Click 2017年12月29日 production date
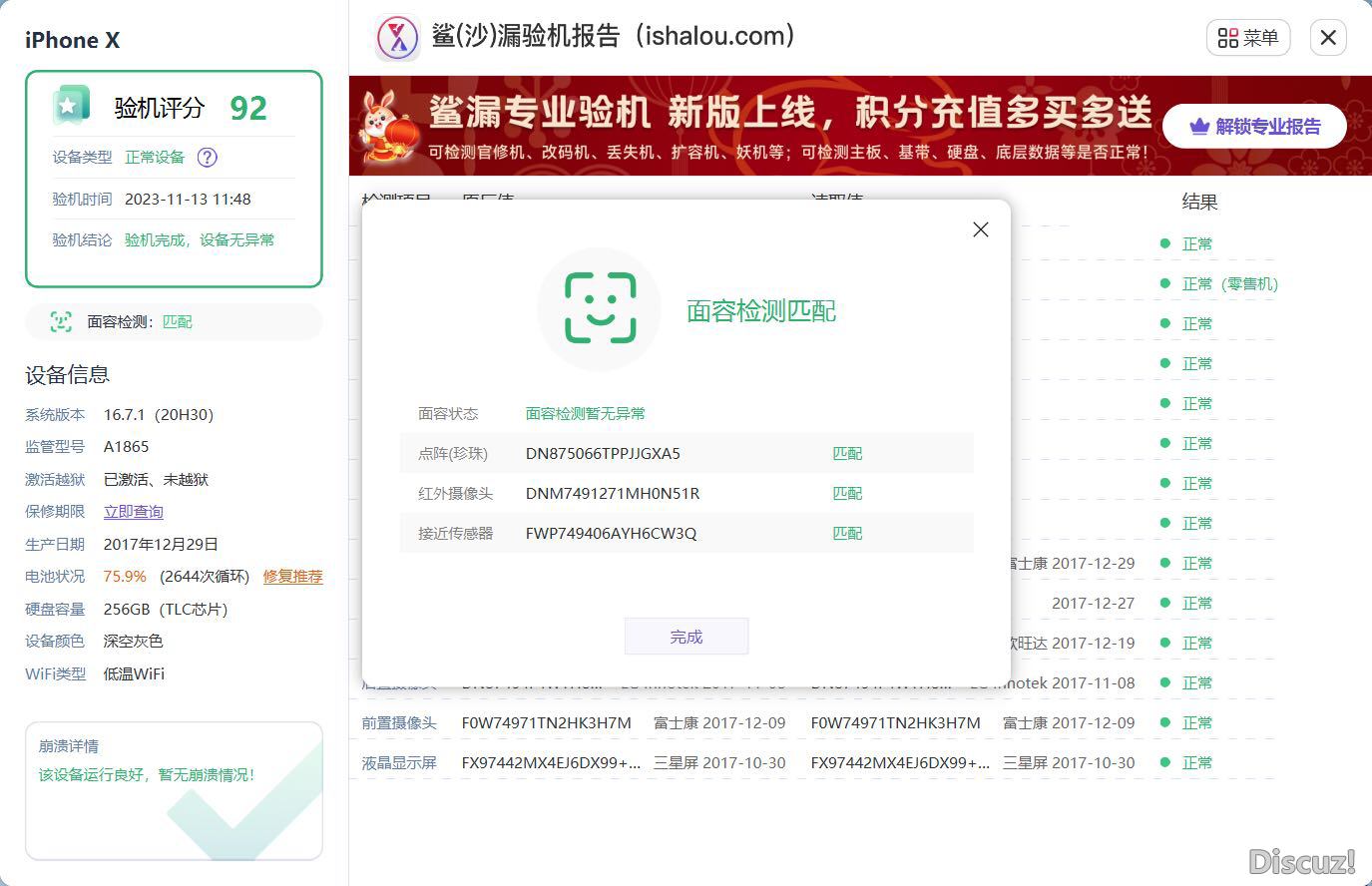Viewport: 1372px width, 886px height. tap(161, 544)
